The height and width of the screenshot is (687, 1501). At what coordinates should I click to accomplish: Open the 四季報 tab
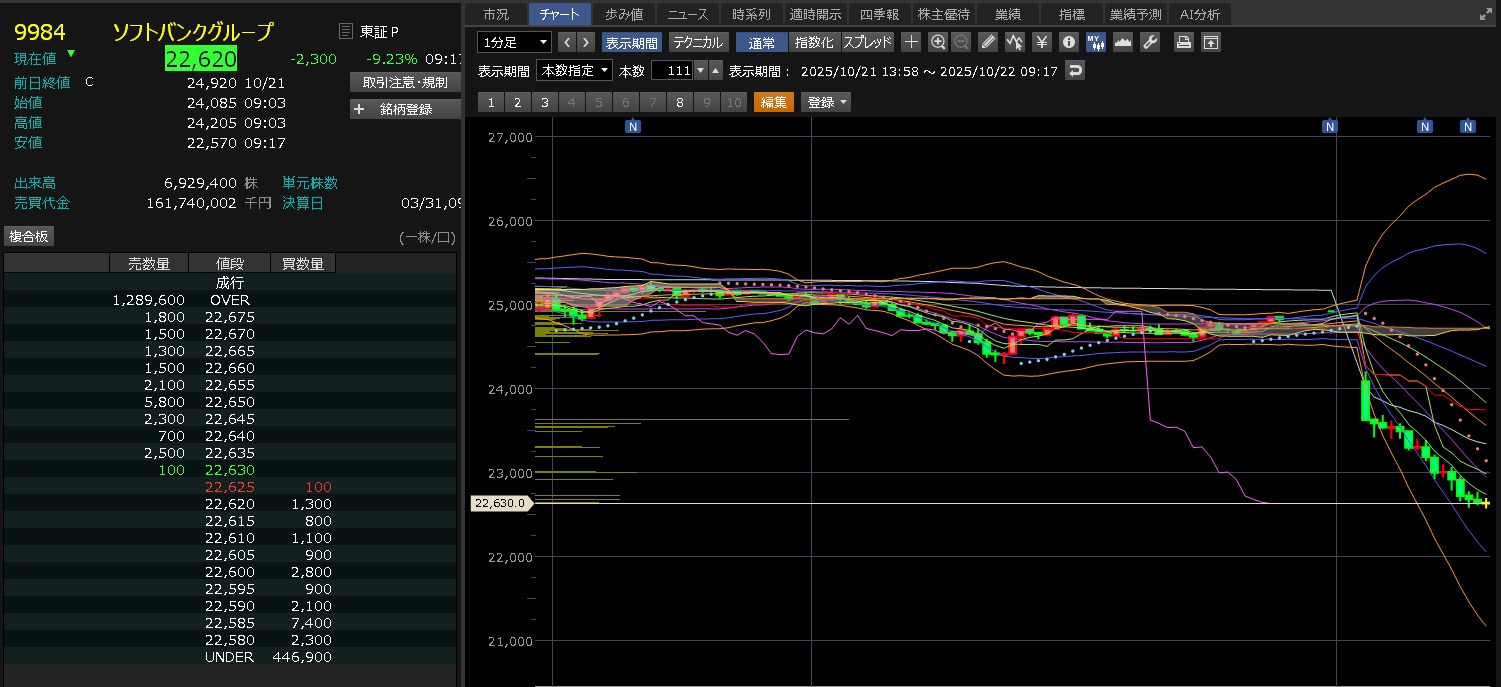pyautogui.click(x=880, y=14)
